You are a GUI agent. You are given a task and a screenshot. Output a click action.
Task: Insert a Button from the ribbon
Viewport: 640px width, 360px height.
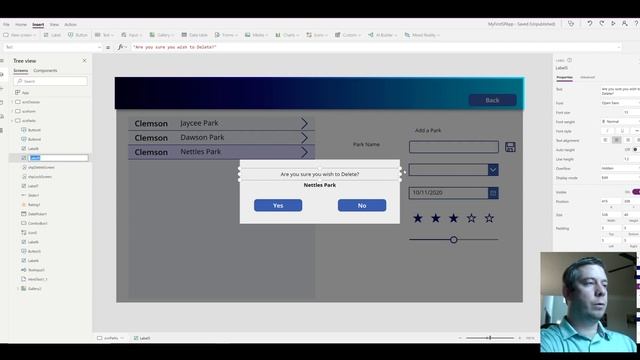78,35
